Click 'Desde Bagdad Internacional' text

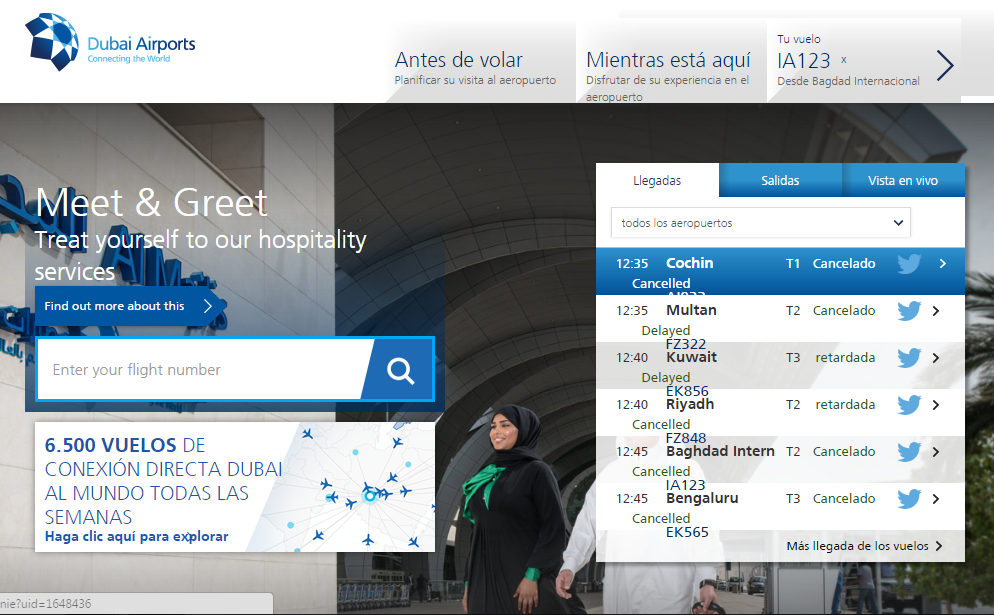(848, 81)
